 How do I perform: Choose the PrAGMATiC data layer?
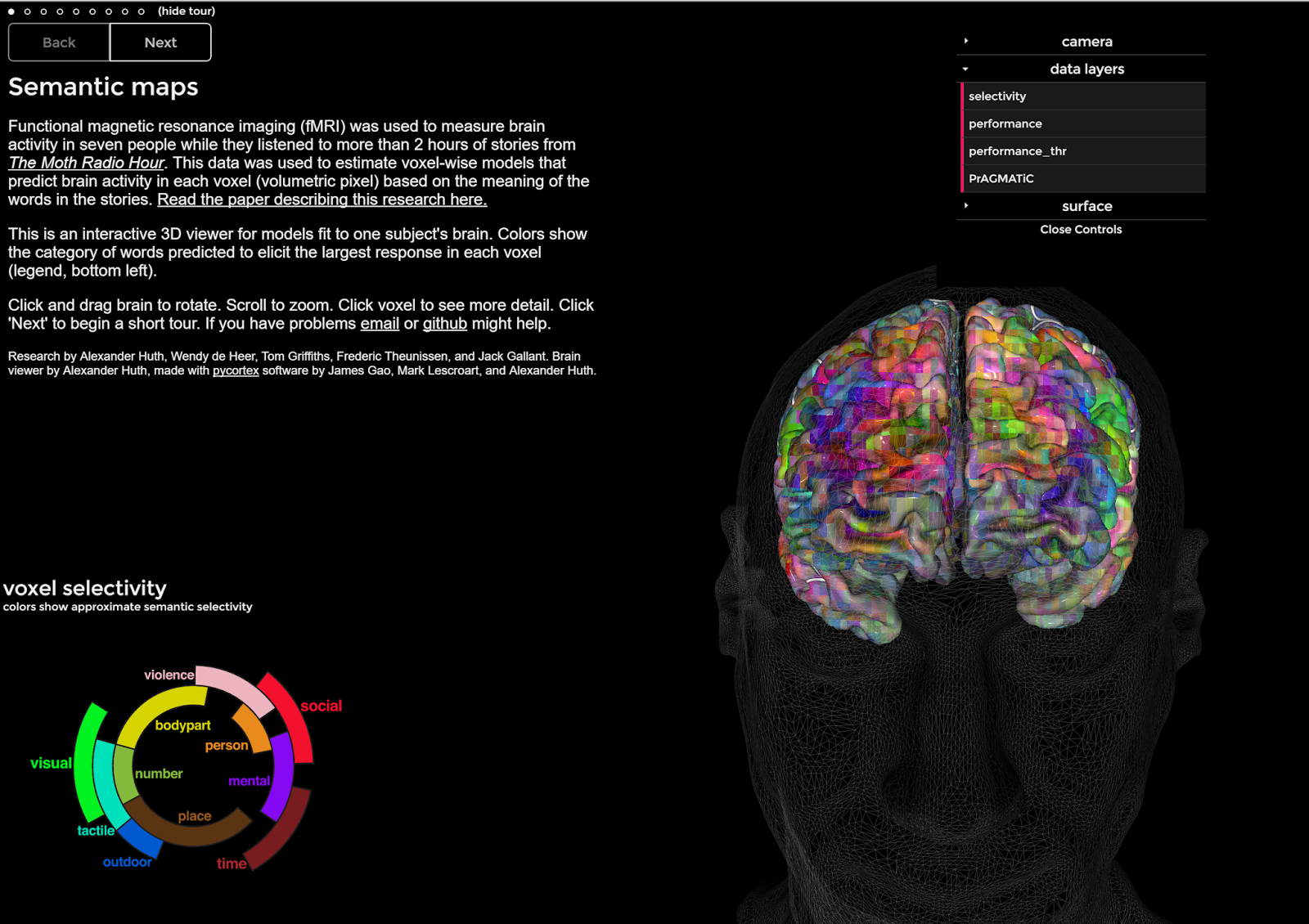pyautogui.click(x=1001, y=179)
